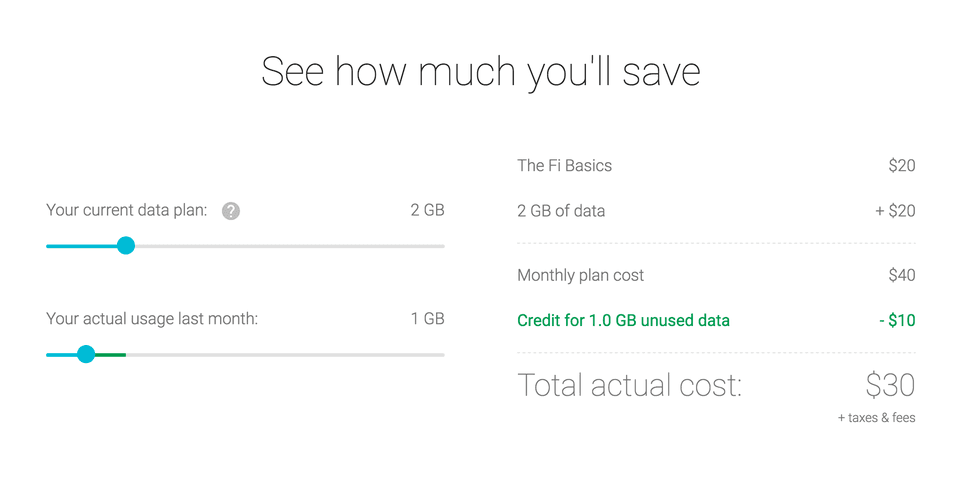Click the '2 GB of data' line item
Screen dimensions: 980x480
[x=561, y=211]
